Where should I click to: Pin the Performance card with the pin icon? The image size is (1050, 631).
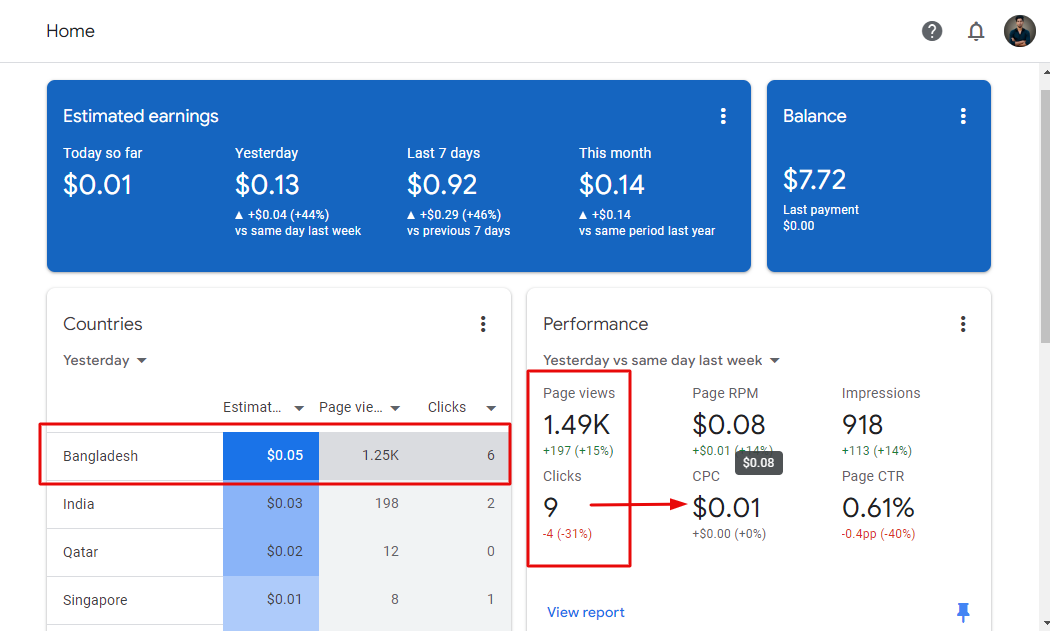(963, 611)
